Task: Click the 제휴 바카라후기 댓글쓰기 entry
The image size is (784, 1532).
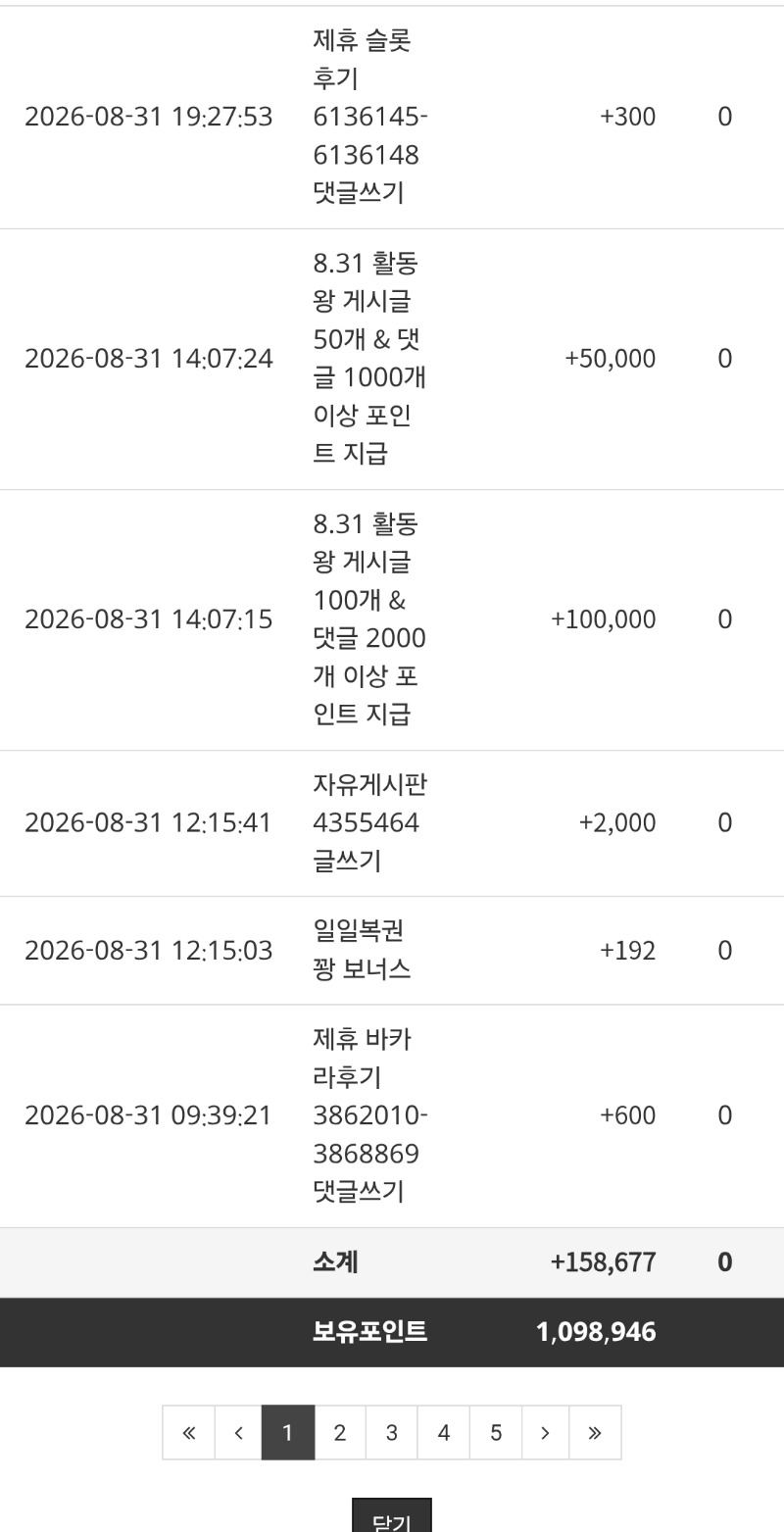Action: [x=370, y=1115]
